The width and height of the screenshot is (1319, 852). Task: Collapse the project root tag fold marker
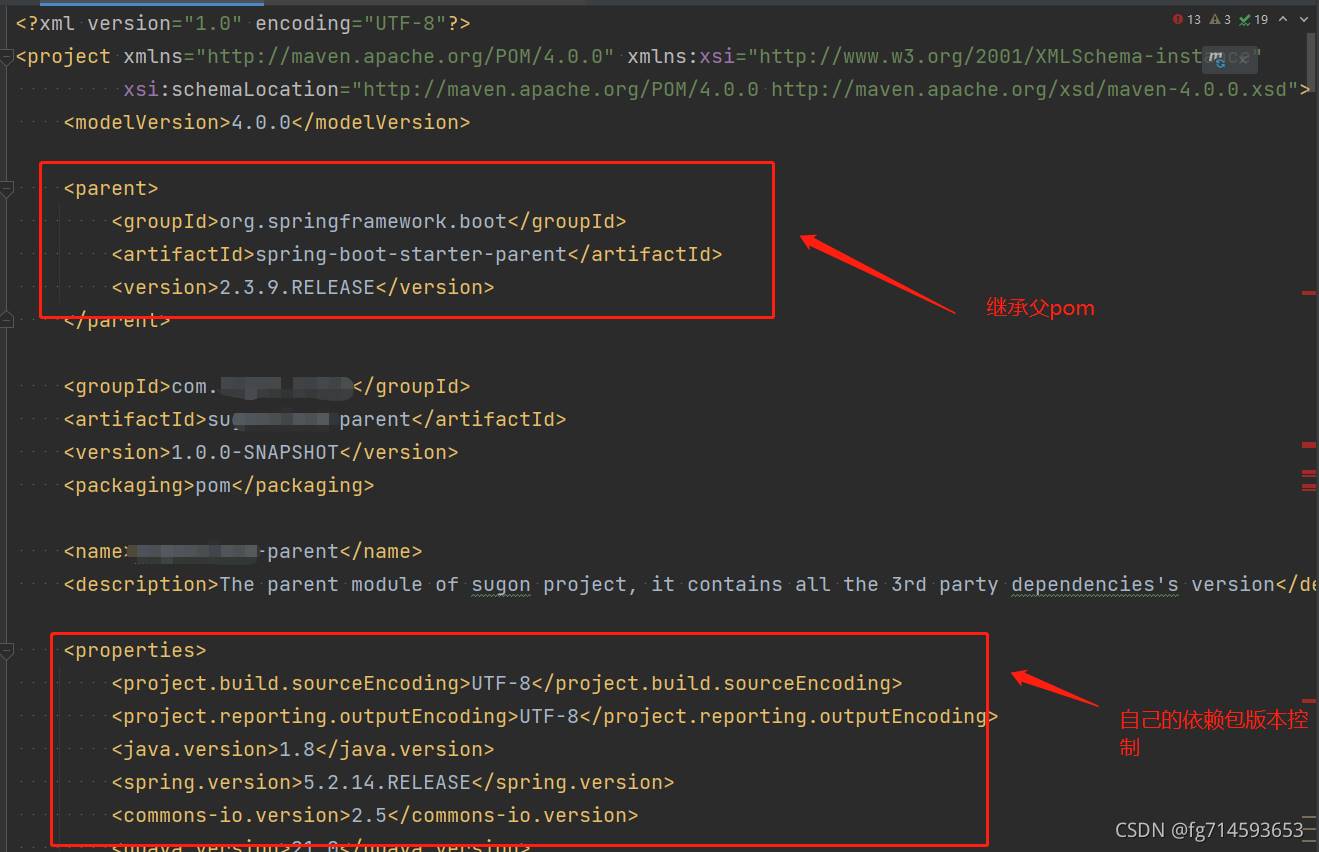click(x=5, y=56)
